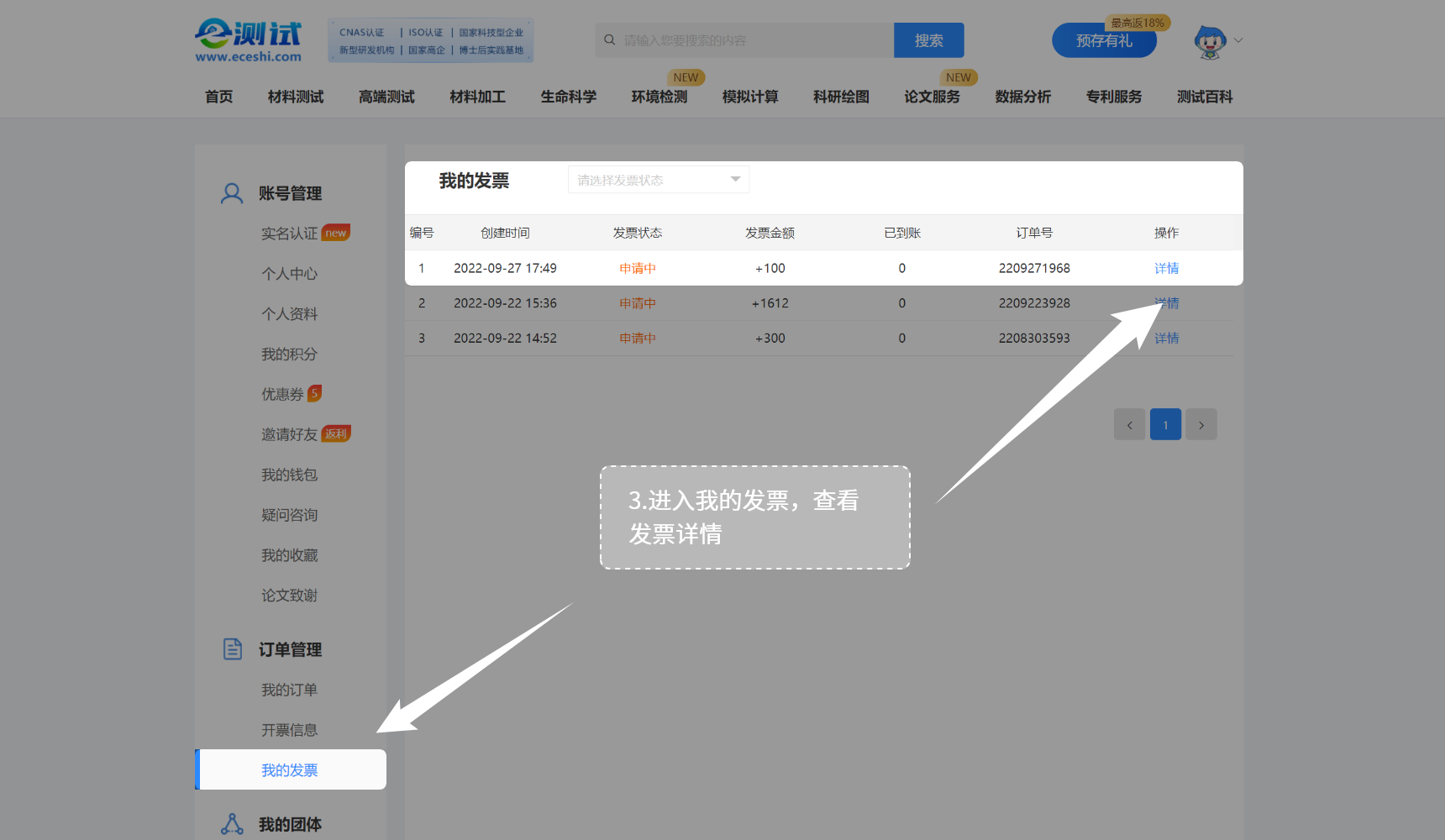Open the invoice status filter dropdown

pyautogui.click(x=658, y=180)
